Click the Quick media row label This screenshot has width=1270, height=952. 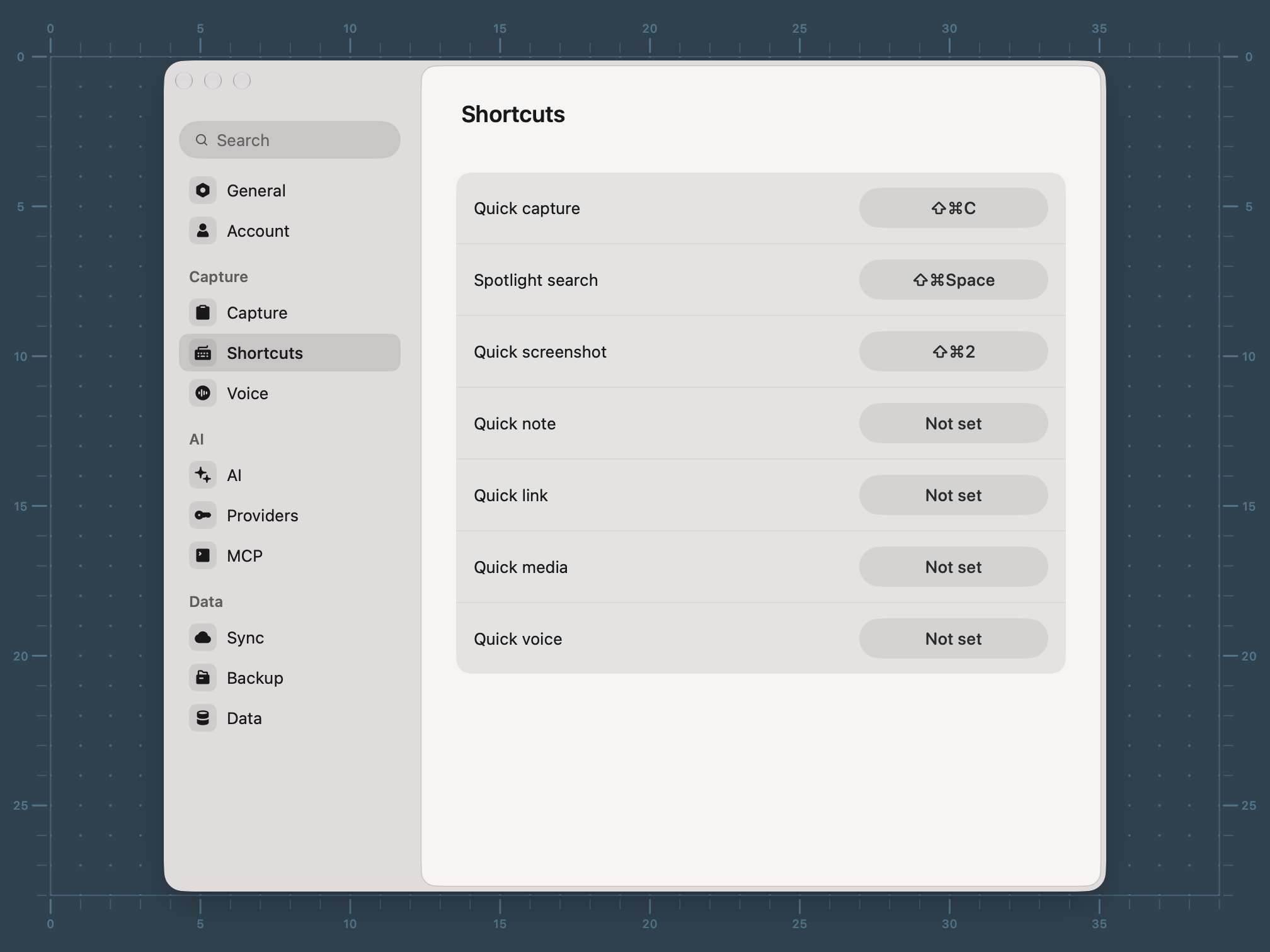520,567
